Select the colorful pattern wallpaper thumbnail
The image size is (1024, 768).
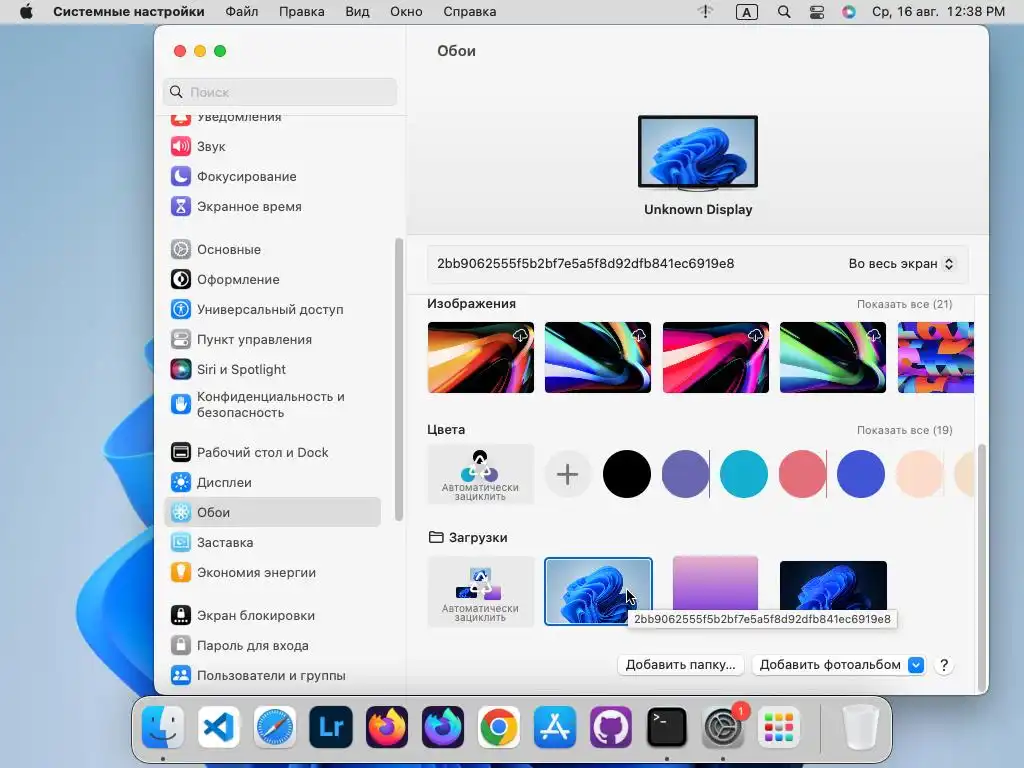(936, 357)
